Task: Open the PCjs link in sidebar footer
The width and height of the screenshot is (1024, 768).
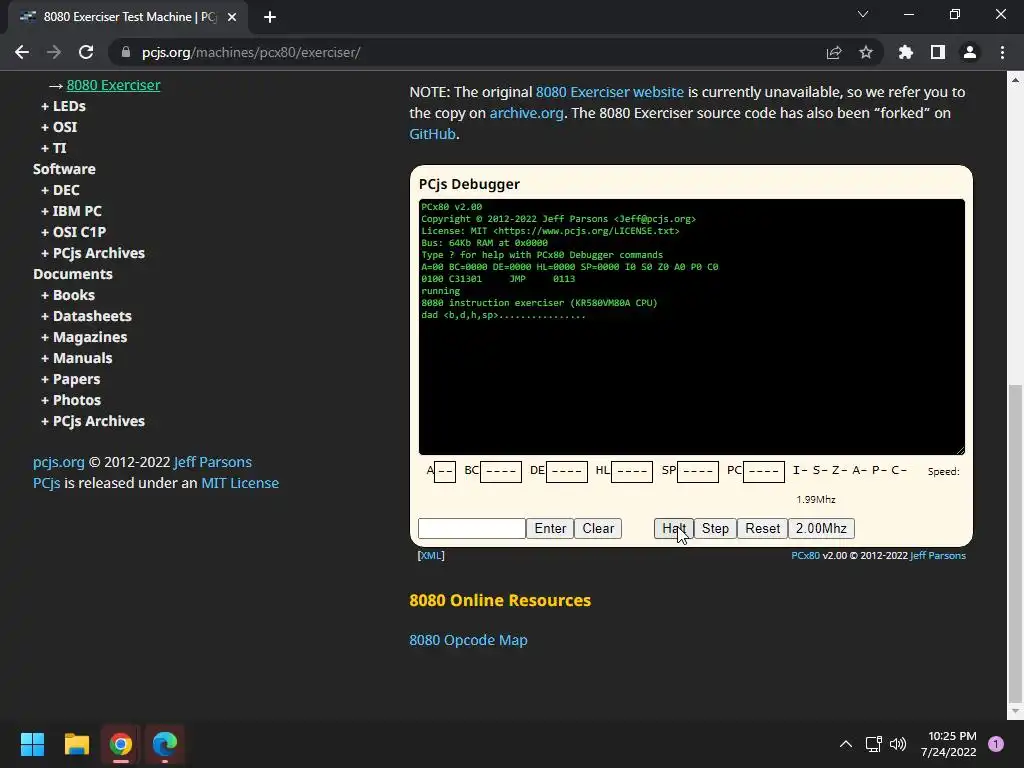Action: click(46, 483)
